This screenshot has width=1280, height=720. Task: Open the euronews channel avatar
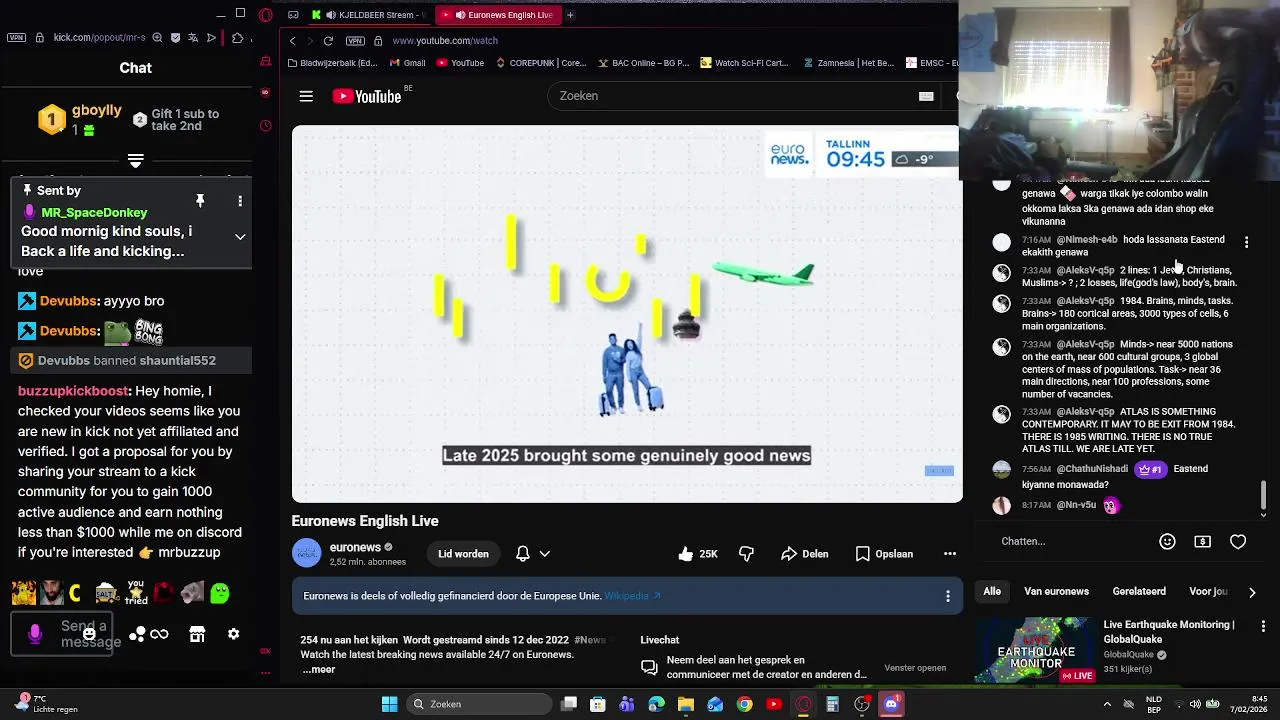[x=307, y=553]
